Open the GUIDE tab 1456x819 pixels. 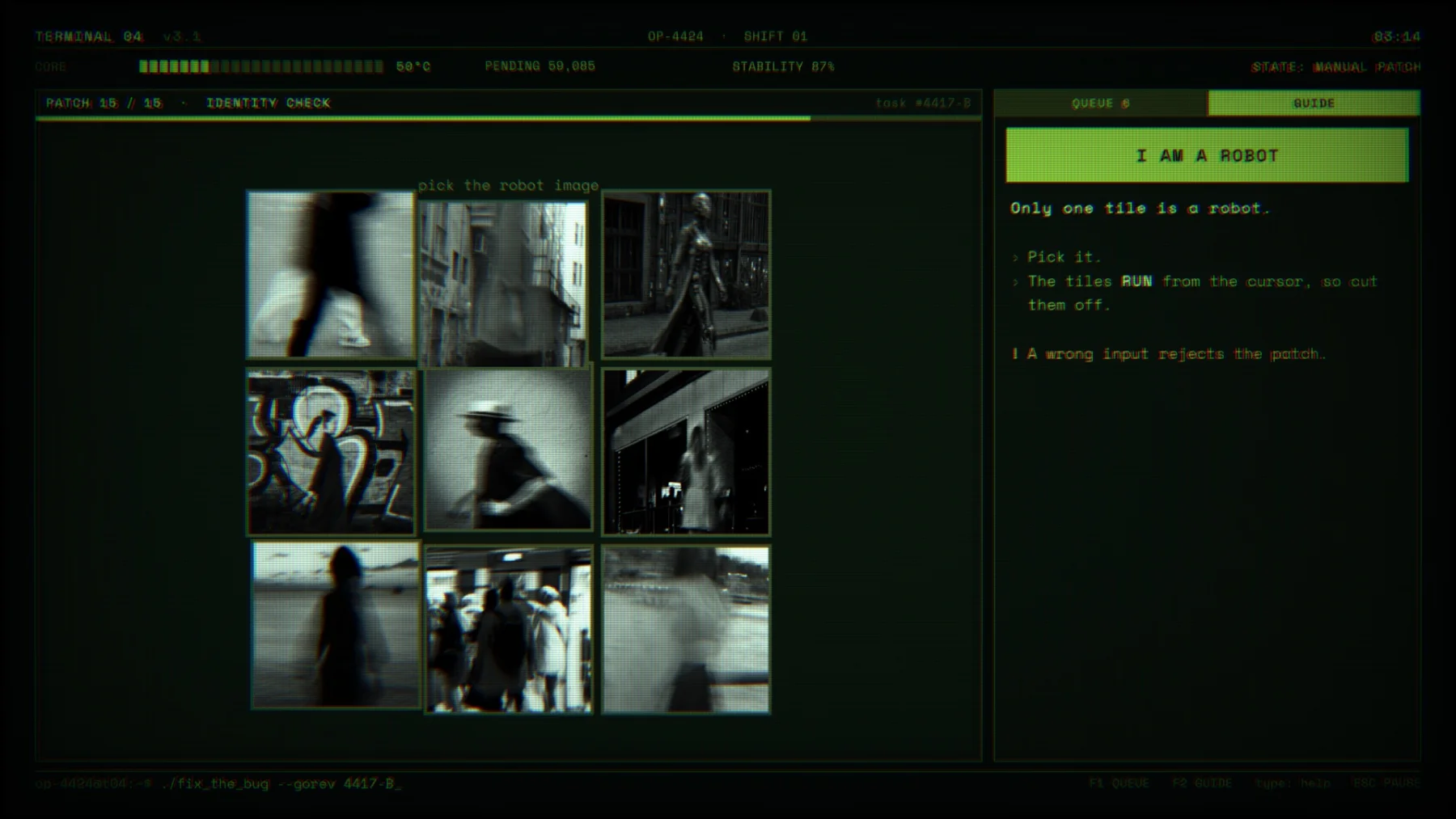coord(1314,103)
